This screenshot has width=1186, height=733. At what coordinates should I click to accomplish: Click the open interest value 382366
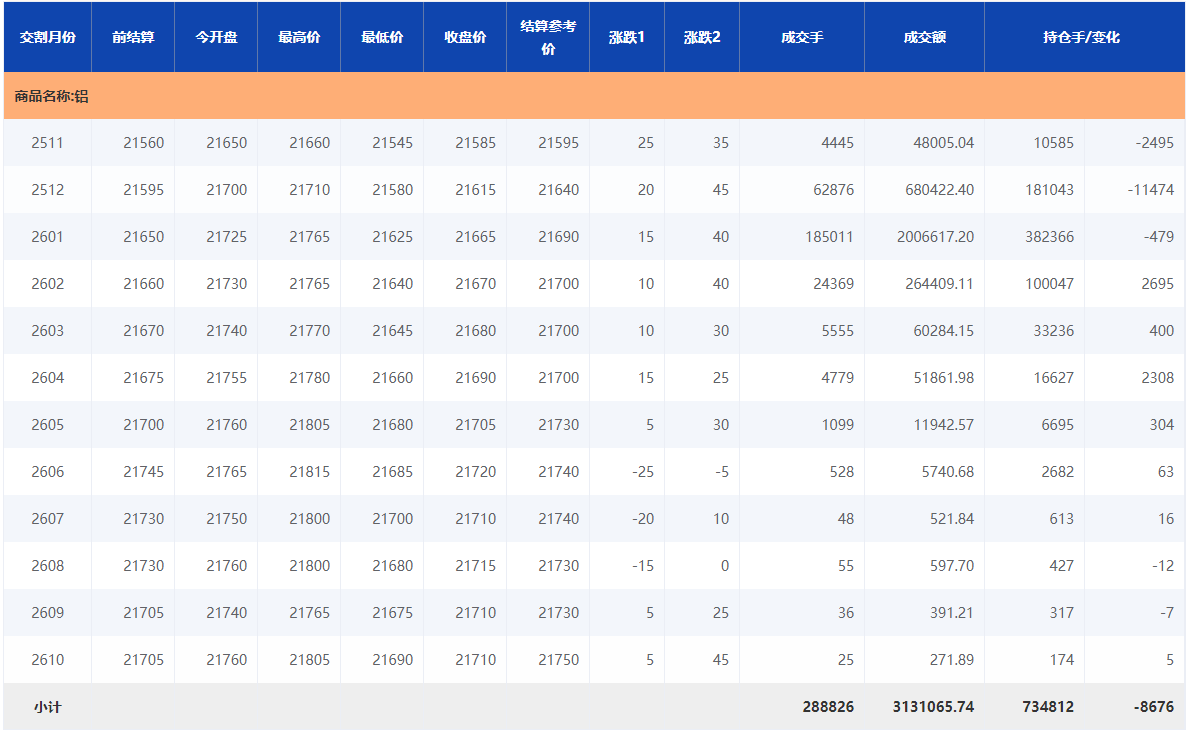pos(1049,237)
